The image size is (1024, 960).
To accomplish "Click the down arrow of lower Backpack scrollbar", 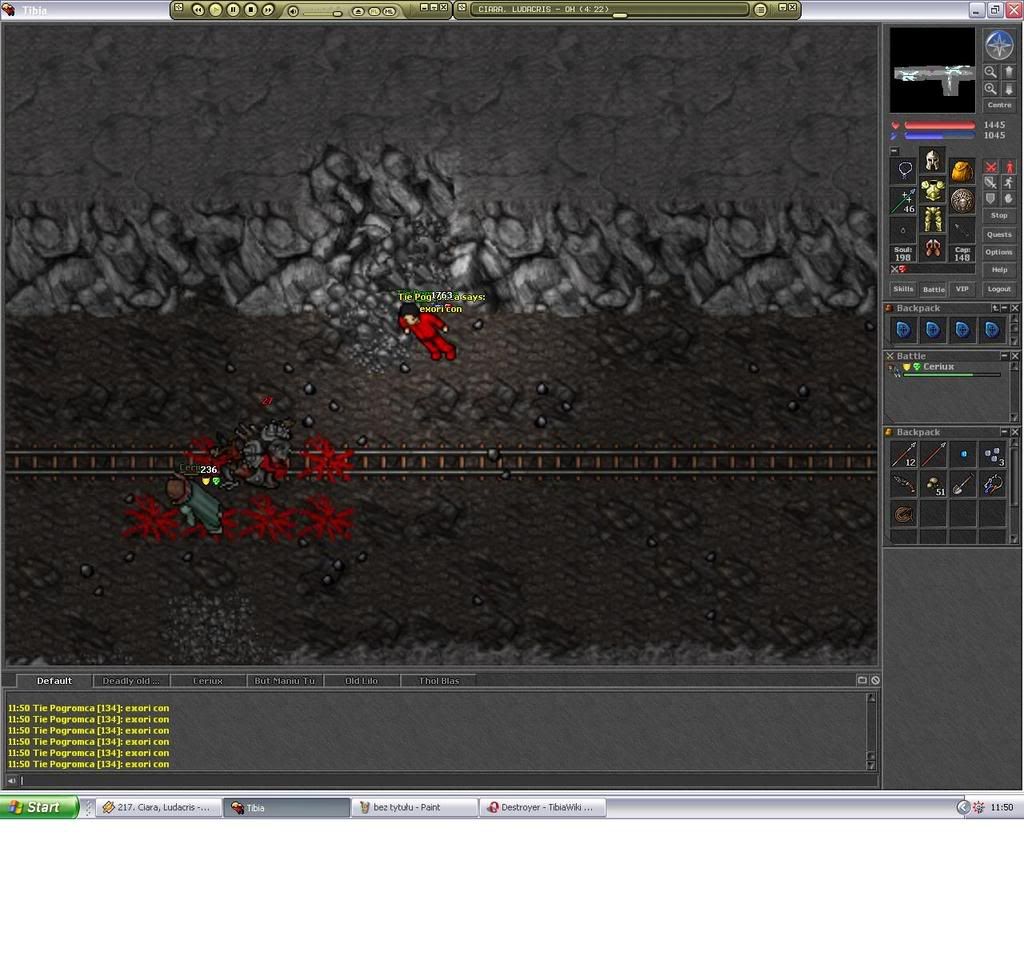I will tap(1014, 539).
